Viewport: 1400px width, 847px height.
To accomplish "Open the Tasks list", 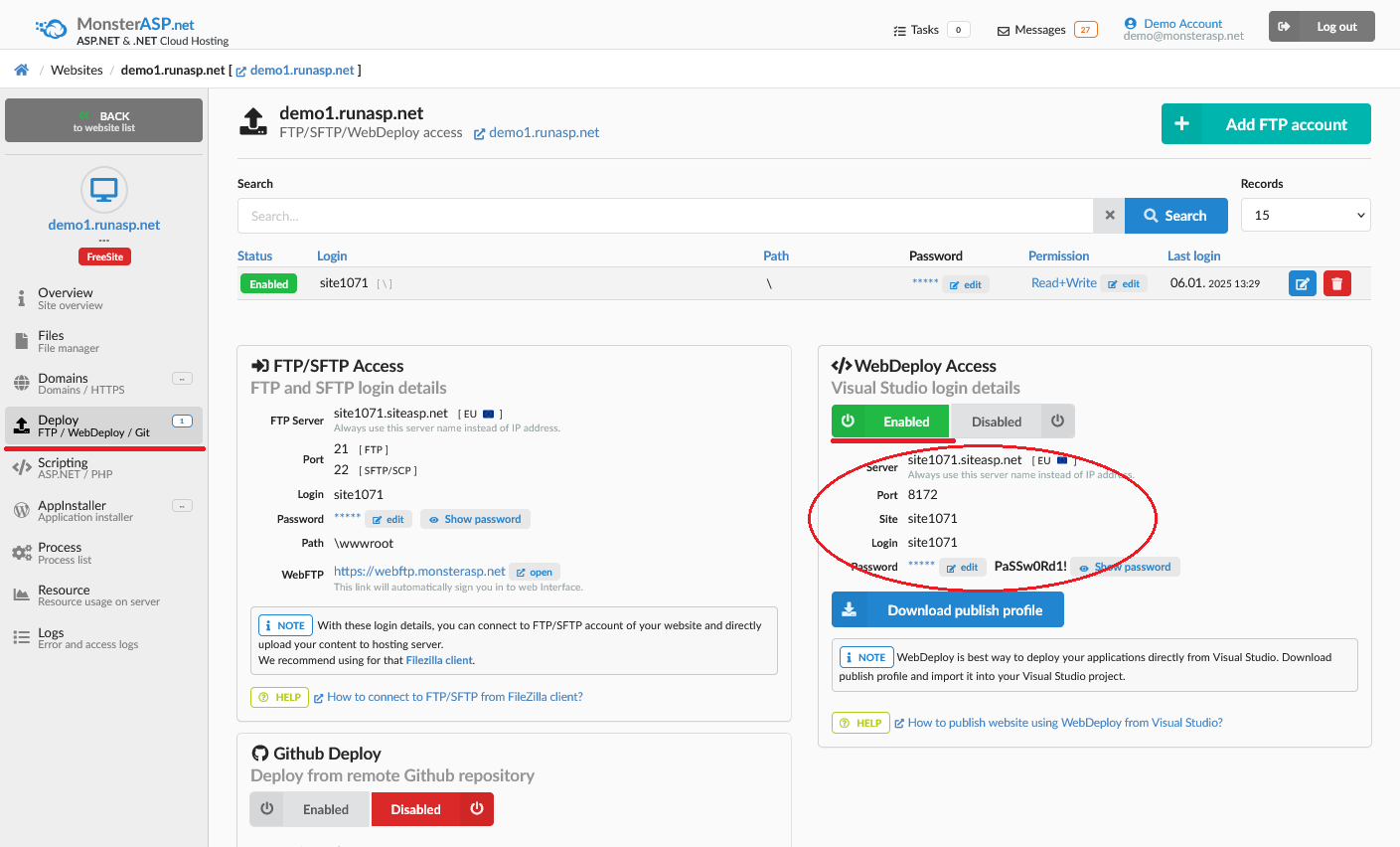I will (x=931, y=30).
